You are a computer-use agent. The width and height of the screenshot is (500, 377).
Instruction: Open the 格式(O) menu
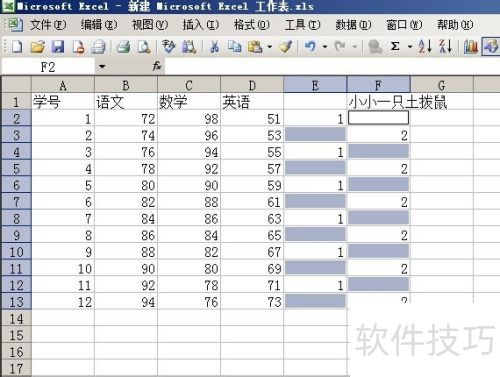[251, 25]
